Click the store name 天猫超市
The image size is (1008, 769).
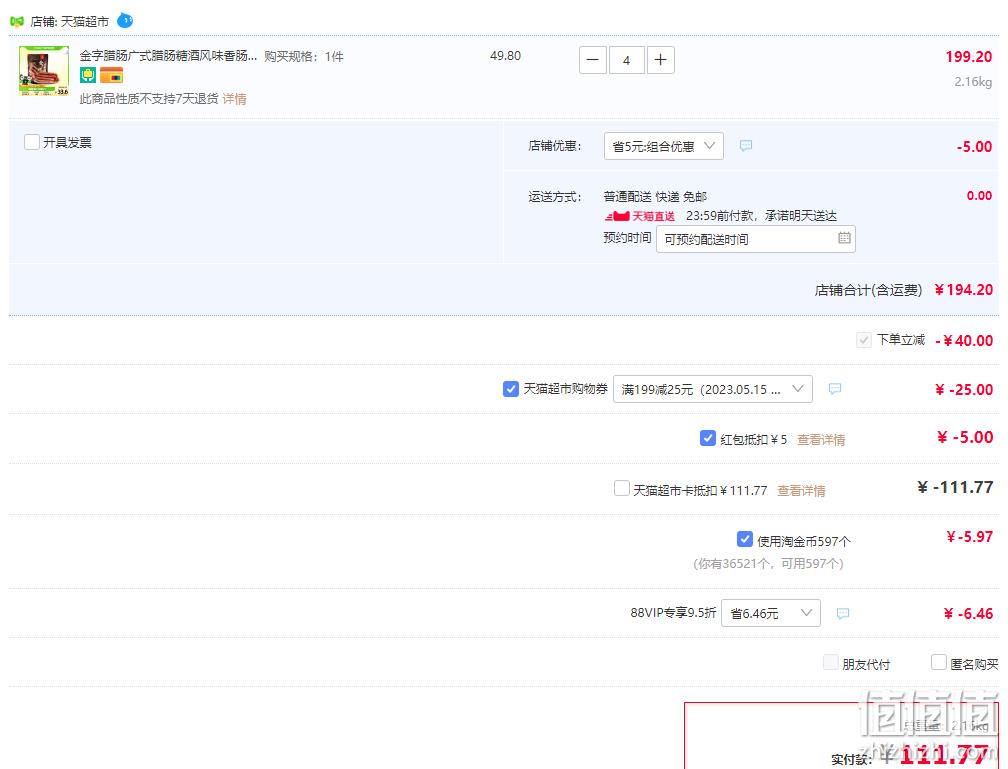pos(85,22)
